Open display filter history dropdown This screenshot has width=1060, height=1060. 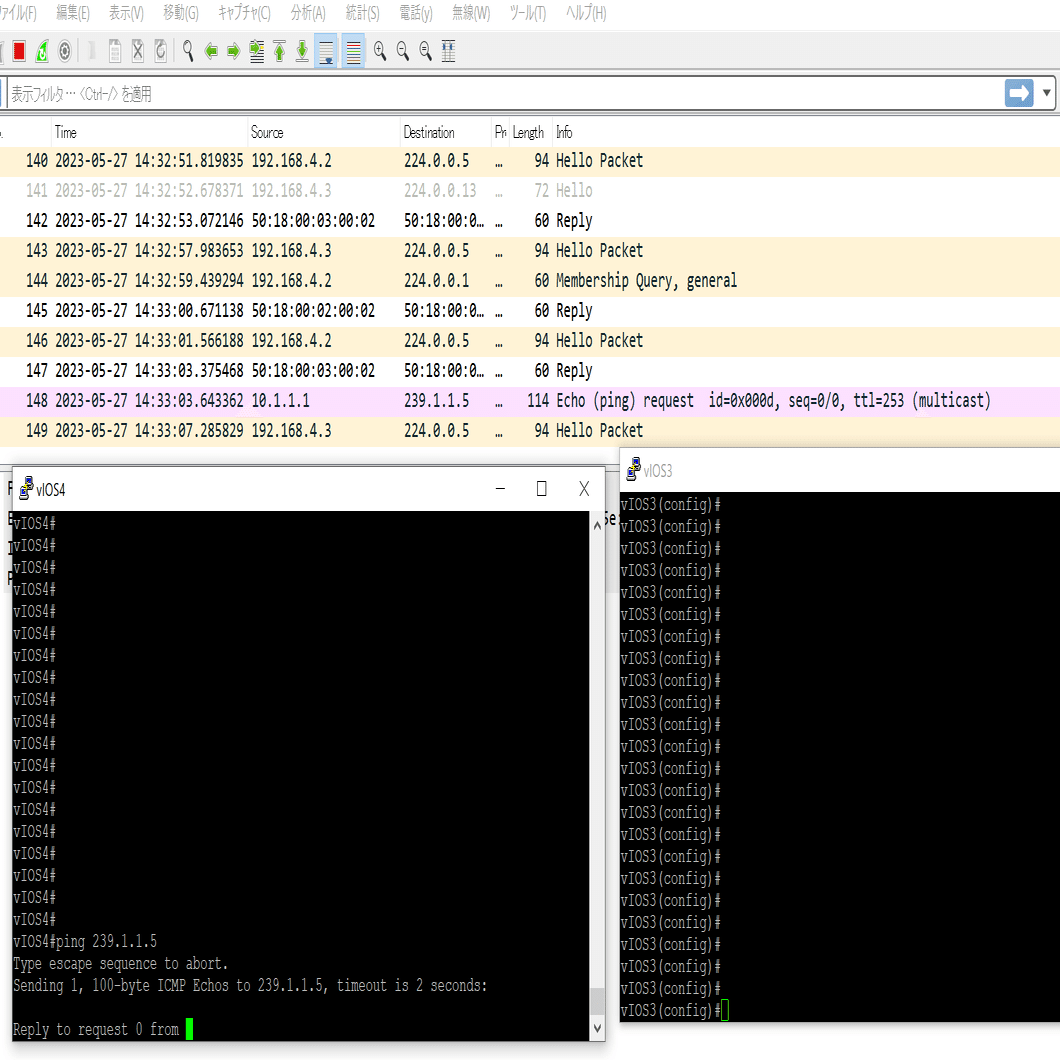coord(1046,93)
